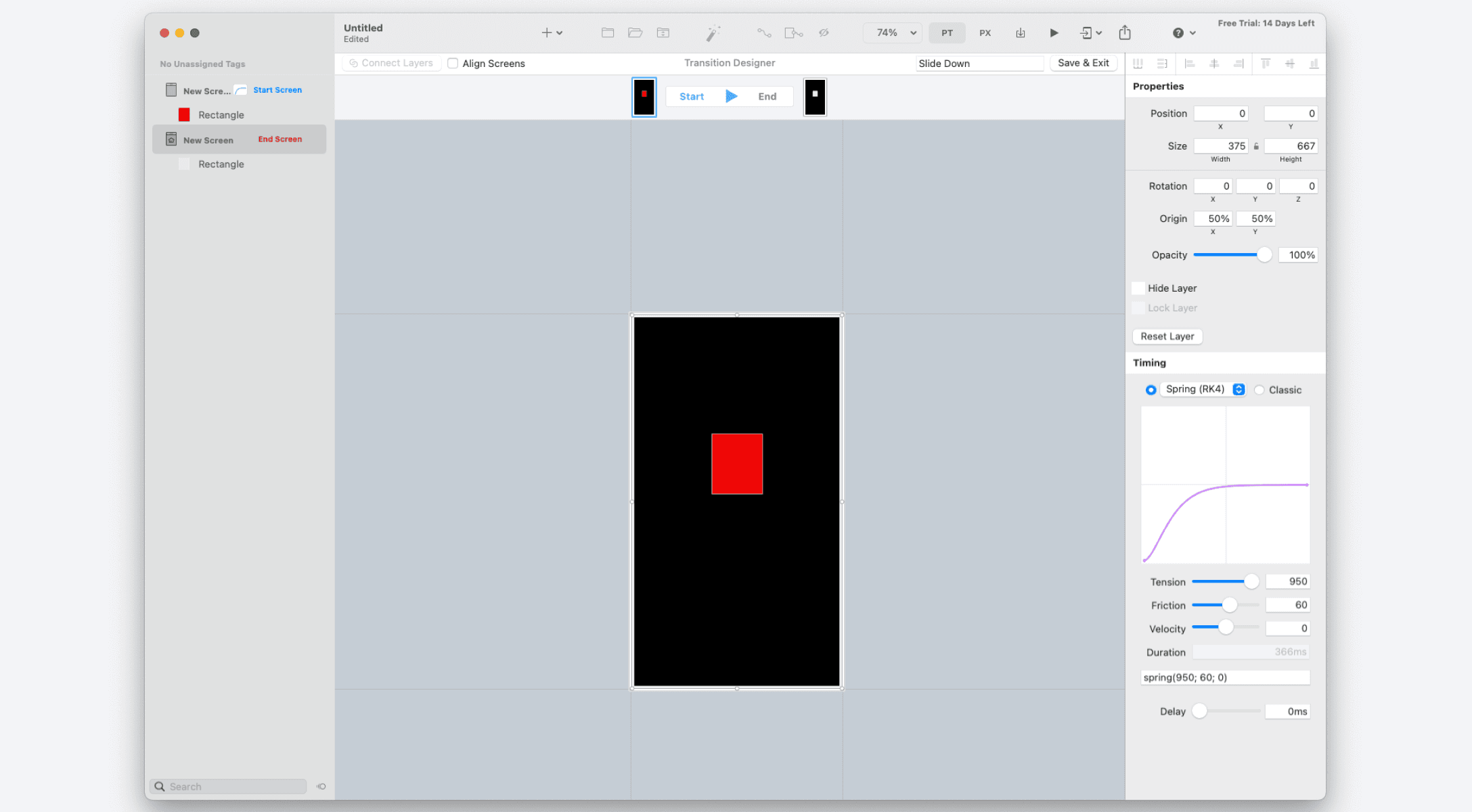Switch units to PX

point(985,32)
